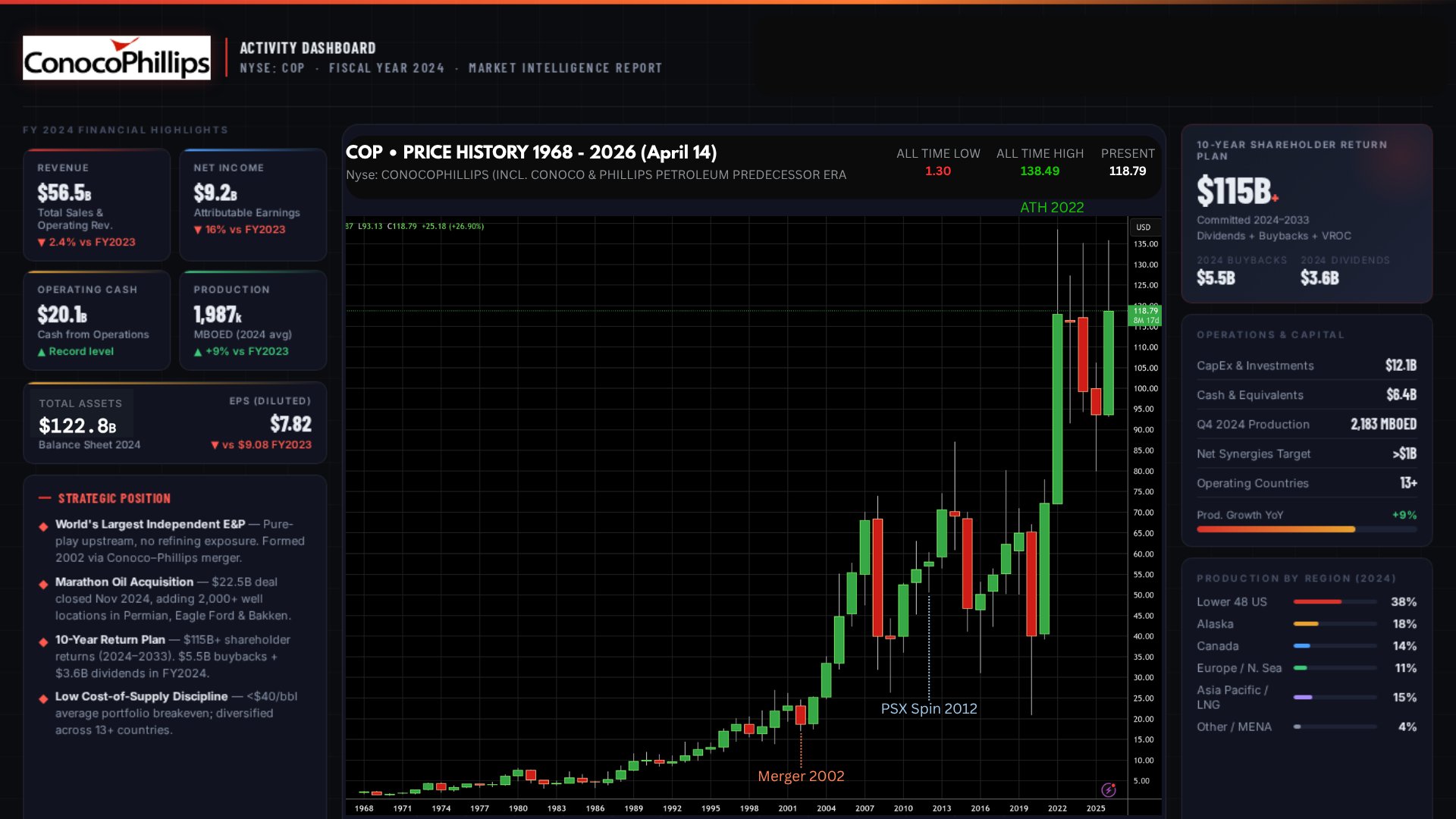Click the Merger 2002 chart annotation
The width and height of the screenshot is (1456, 819).
click(x=801, y=776)
